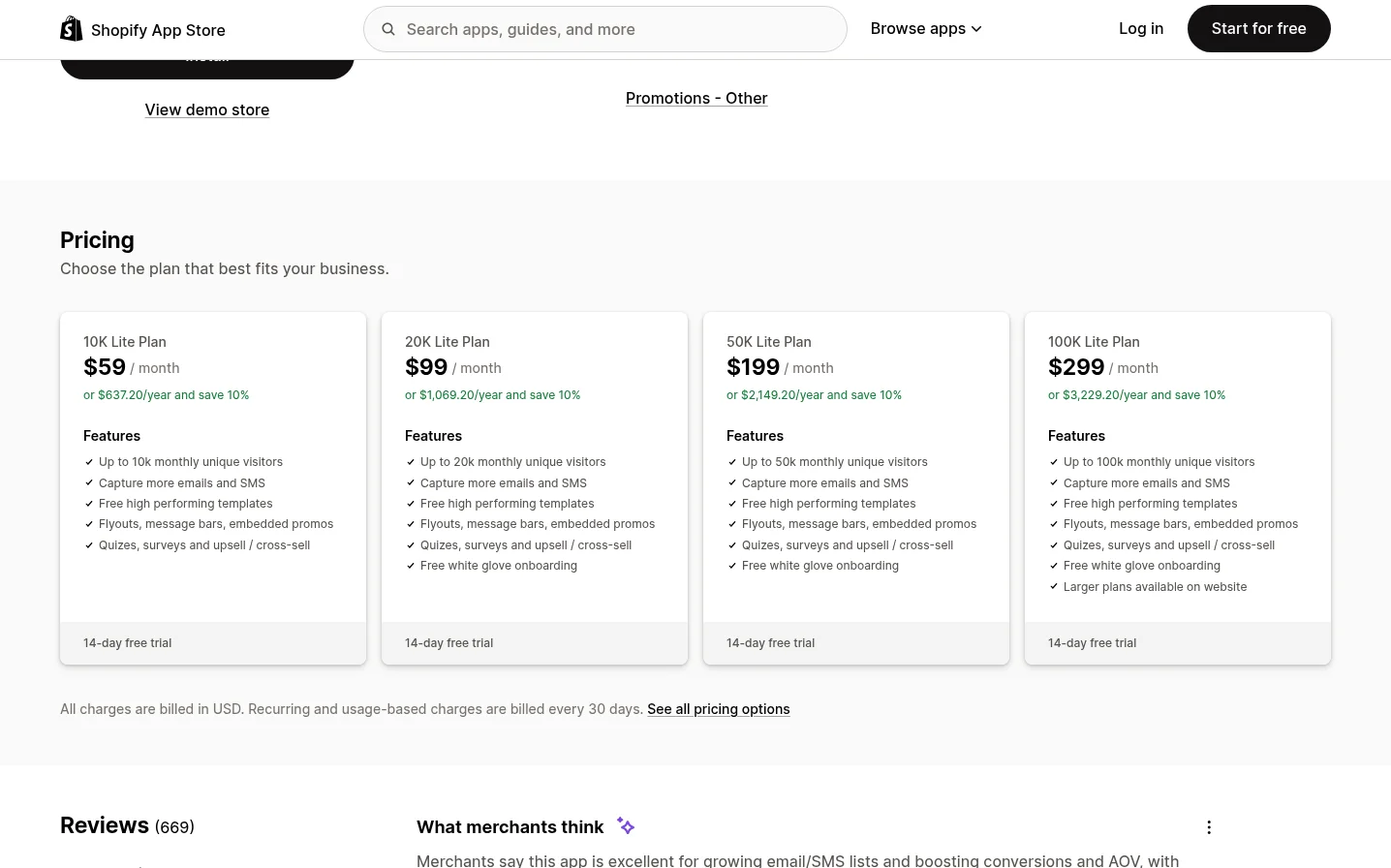Viewport: 1391px width, 868px height.
Task: Click 'Quizes, surveys and upsell' in 50K plan
Action: pyautogui.click(x=848, y=545)
